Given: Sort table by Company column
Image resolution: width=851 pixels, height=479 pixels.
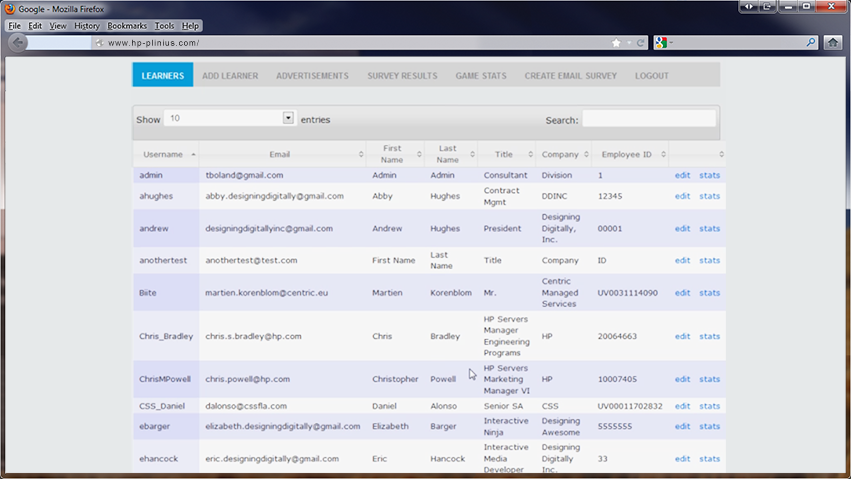Looking at the screenshot, I should click(x=564, y=154).
